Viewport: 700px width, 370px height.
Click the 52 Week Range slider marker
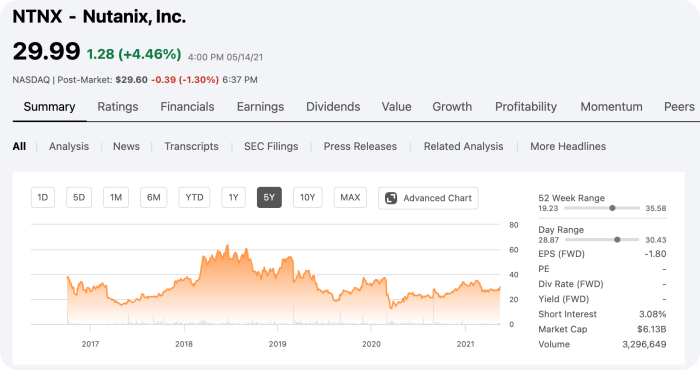612,208
